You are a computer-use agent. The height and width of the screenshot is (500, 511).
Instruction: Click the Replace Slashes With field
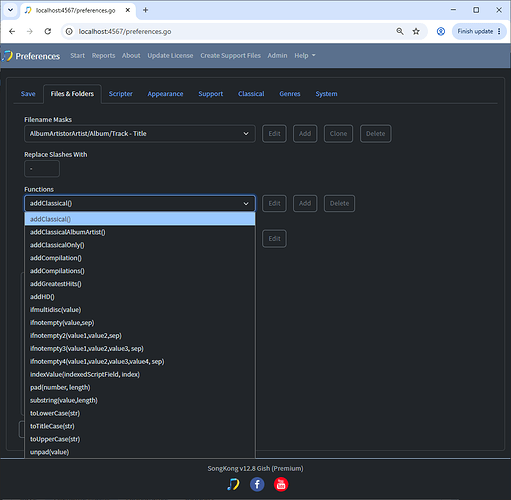[x=42, y=169]
